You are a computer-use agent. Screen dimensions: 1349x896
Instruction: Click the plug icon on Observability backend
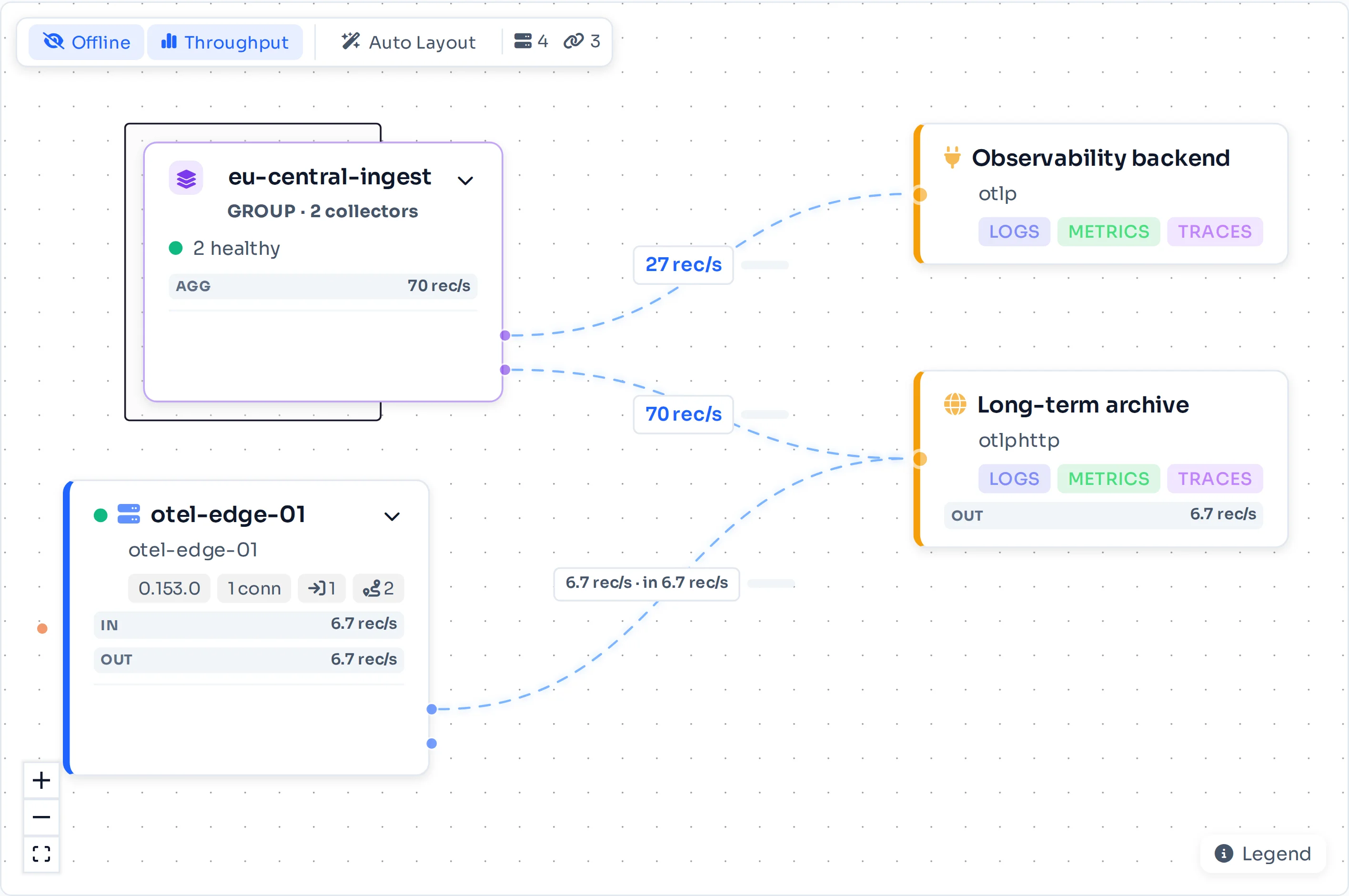pyautogui.click(x=952, y=157)
